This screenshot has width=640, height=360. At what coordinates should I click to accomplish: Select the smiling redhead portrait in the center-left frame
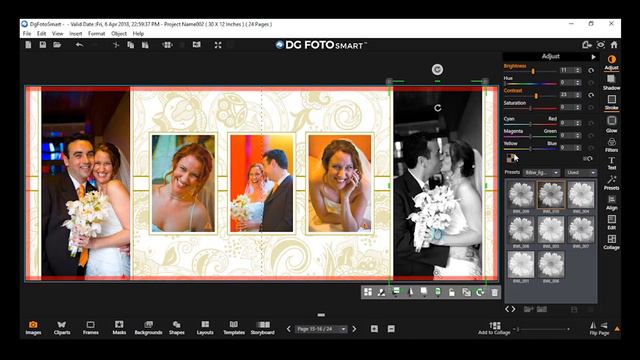[x=183, y=184]
